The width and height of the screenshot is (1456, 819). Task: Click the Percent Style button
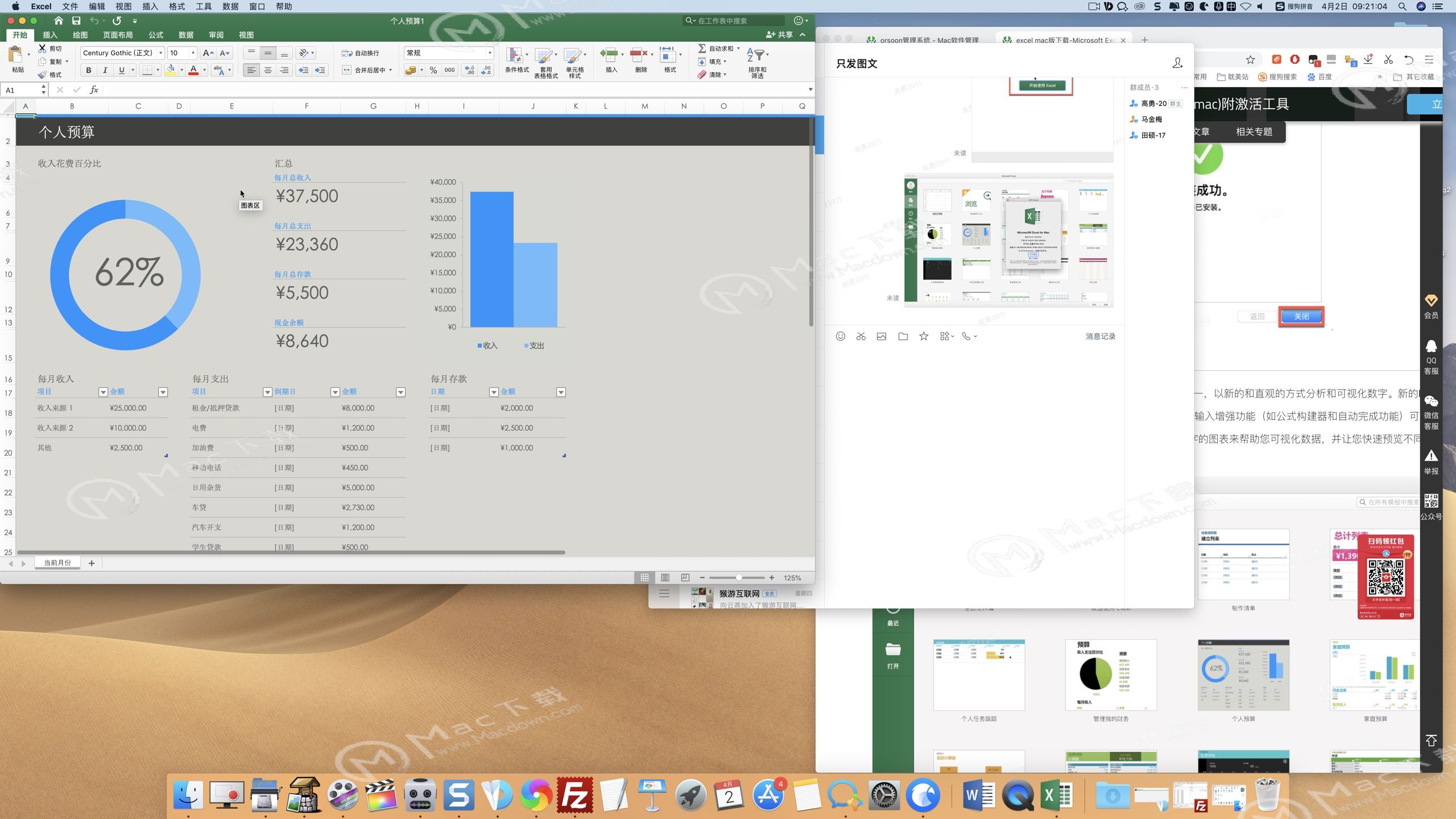point(433,70)
